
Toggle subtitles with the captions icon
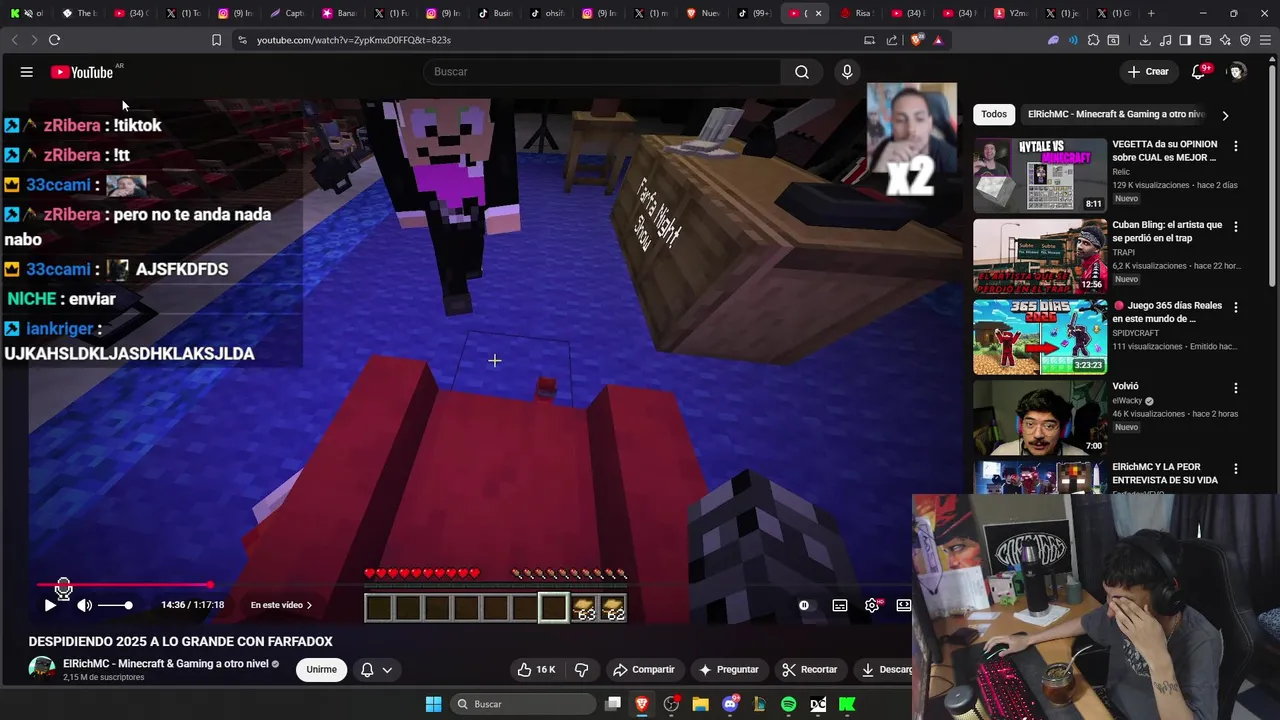840,605
